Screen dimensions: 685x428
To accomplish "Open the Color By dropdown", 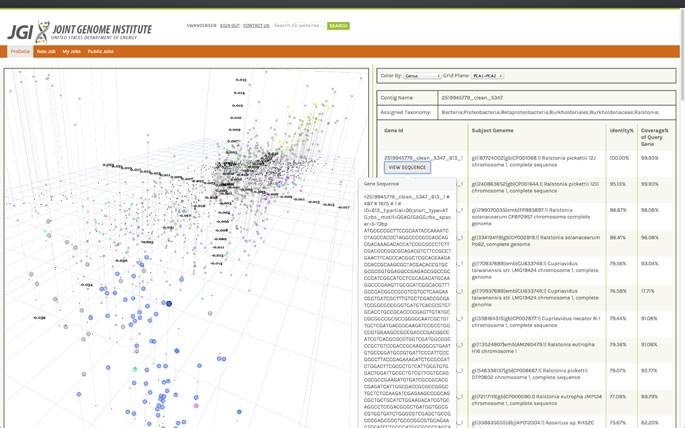I will coord(422,76).
